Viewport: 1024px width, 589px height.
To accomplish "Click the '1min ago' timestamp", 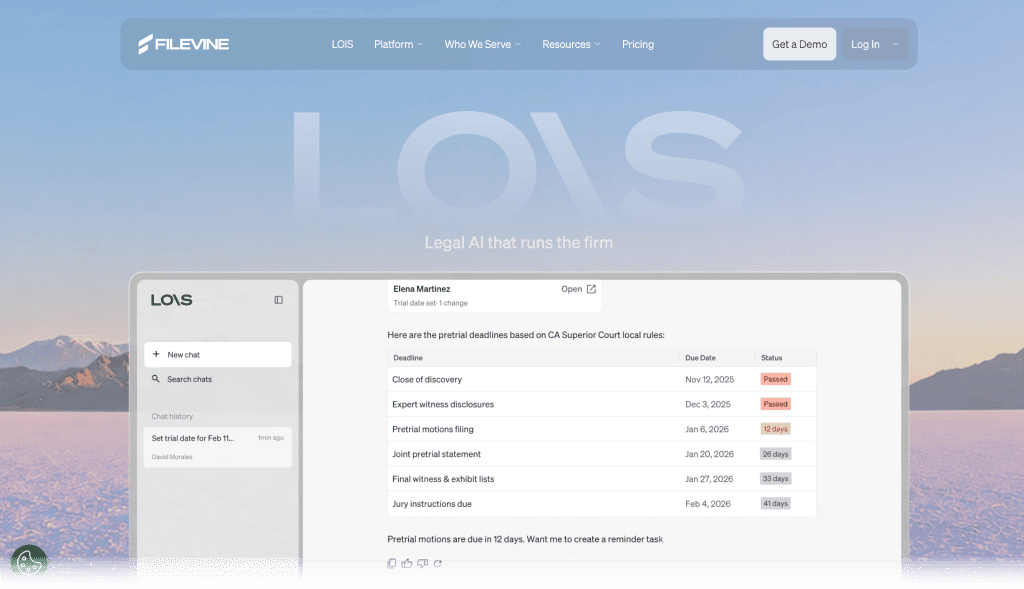I will 270,438.
